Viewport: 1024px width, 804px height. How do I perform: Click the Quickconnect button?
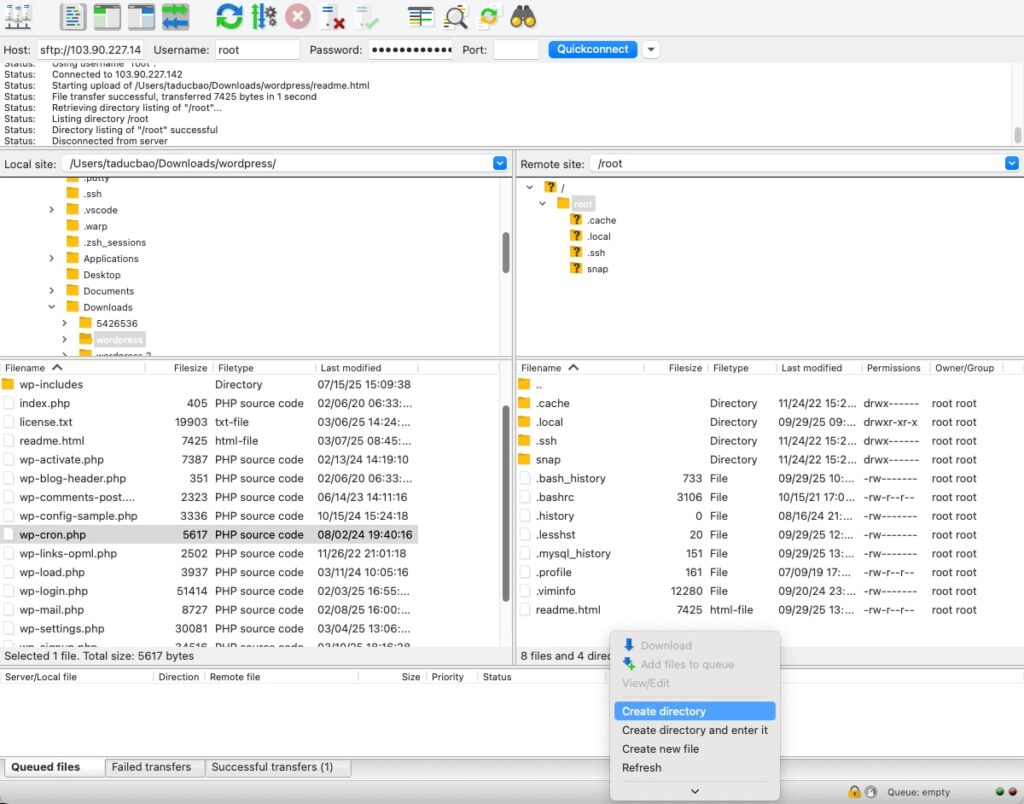(593, 49)
